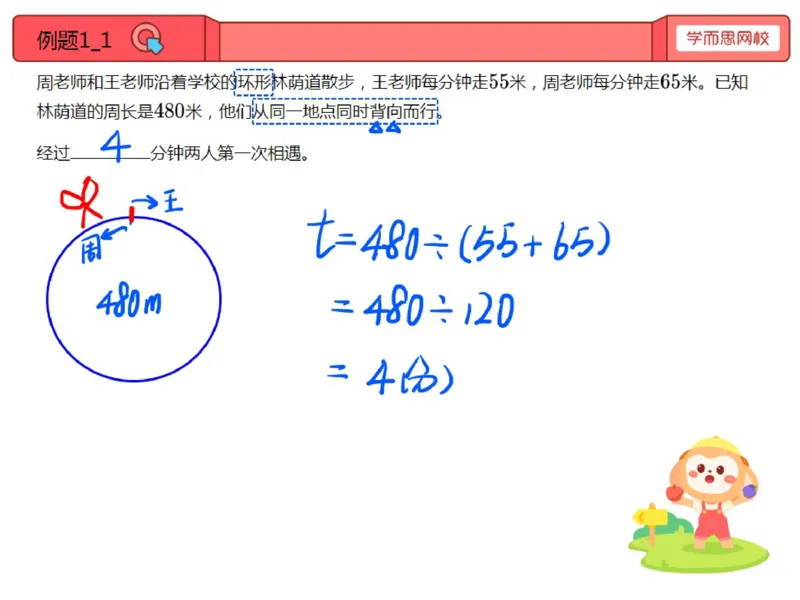Click the handwritten result =4(分)
The width and height of the screenshot is (800, 600).
pyautogui.click(x=390, y=377)
